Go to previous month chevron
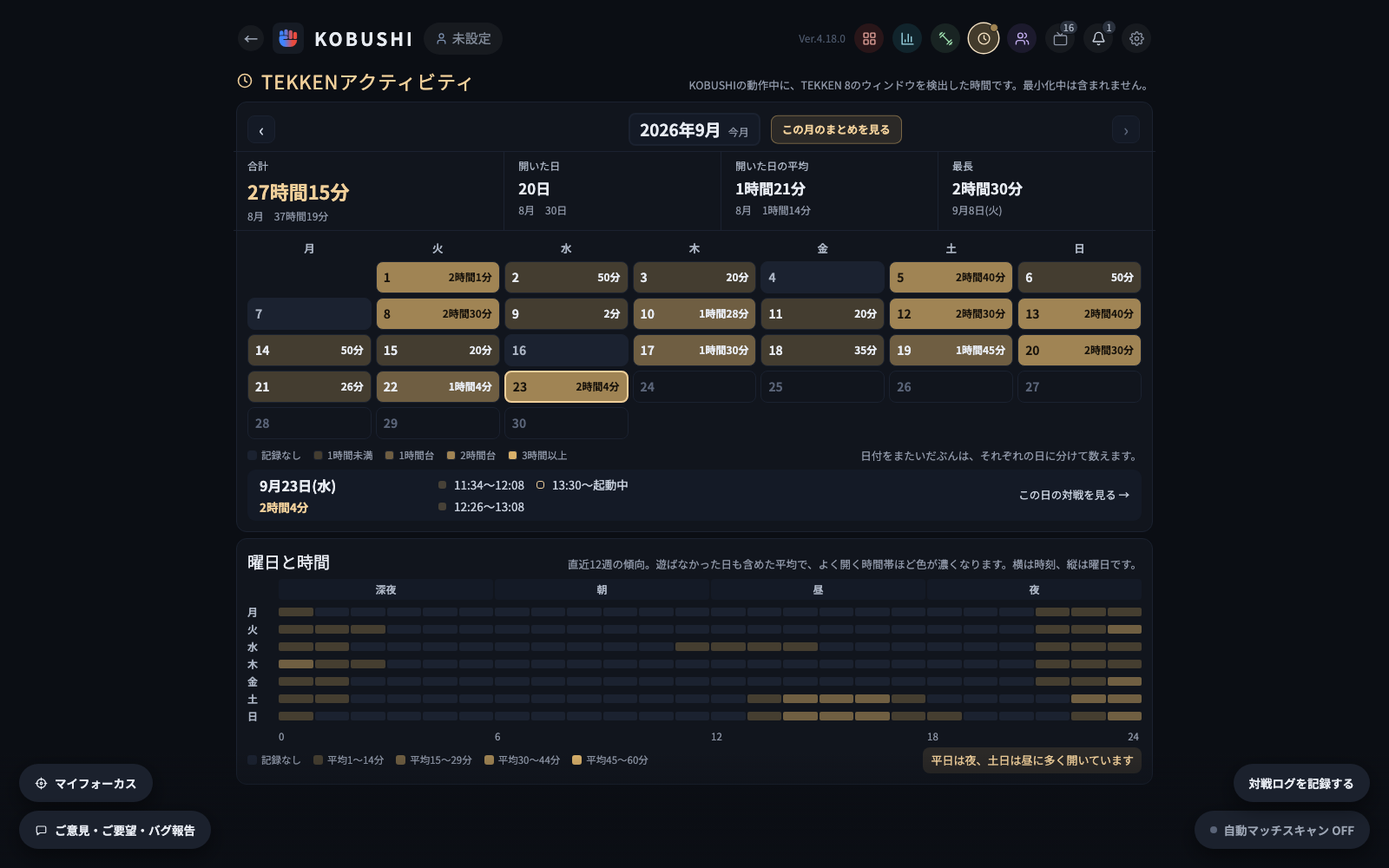Image resolution: width=1389 pixels, height=868 pixels. [x=261, y=130]
